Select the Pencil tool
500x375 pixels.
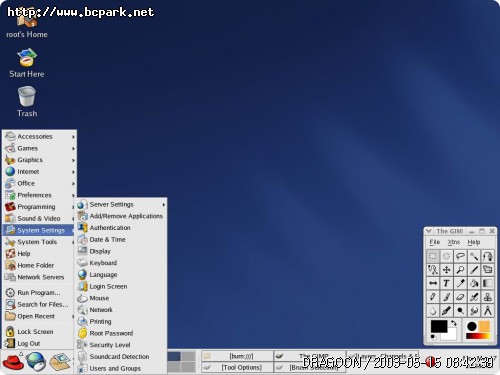(433, 297)
